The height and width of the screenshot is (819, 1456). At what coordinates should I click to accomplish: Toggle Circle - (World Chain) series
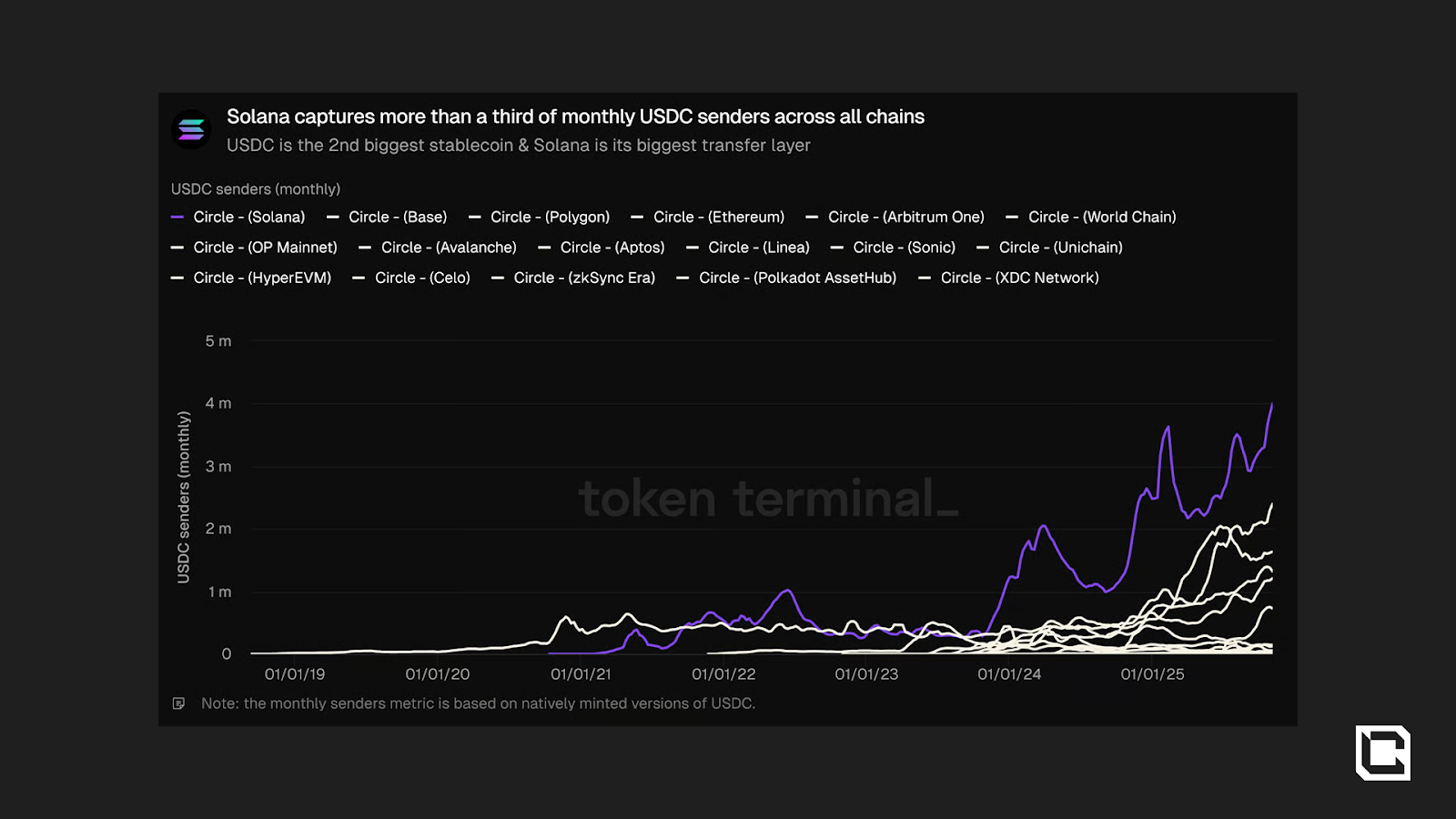coord(1101,217)
